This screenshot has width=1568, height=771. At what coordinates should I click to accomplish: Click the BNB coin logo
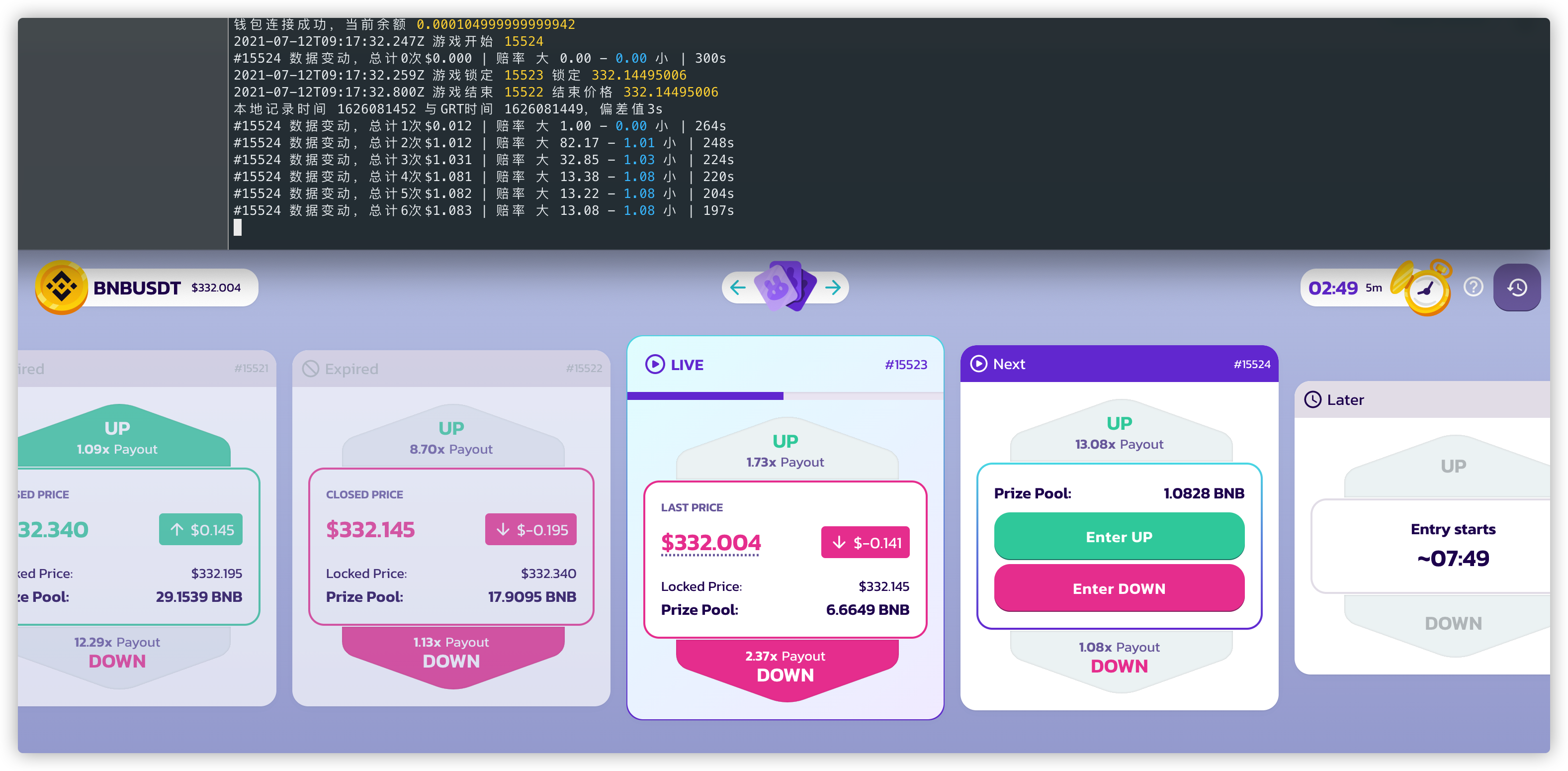click(62, 287)
